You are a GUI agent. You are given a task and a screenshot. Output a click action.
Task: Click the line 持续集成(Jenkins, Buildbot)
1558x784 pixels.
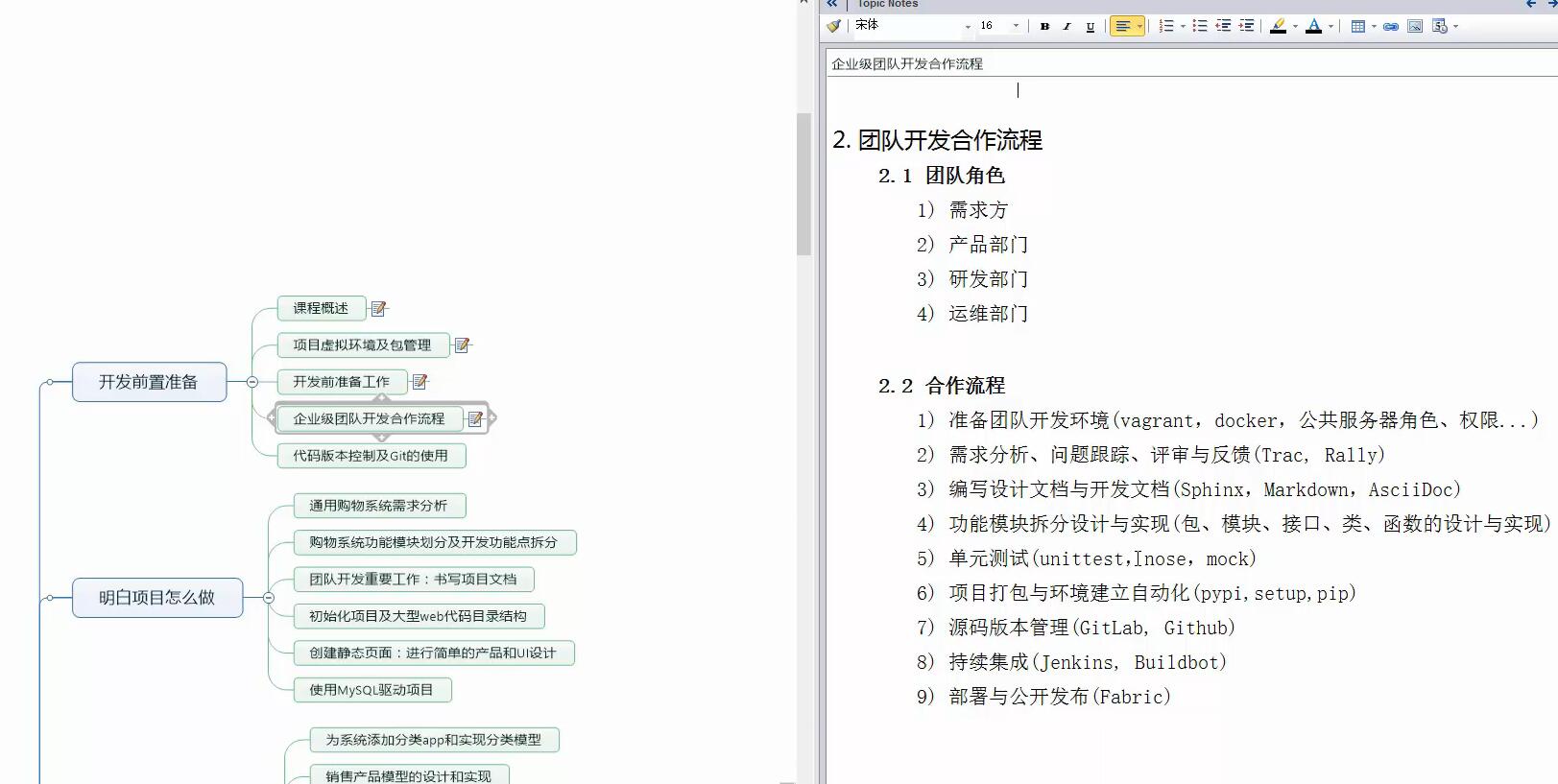point(1088,662)
